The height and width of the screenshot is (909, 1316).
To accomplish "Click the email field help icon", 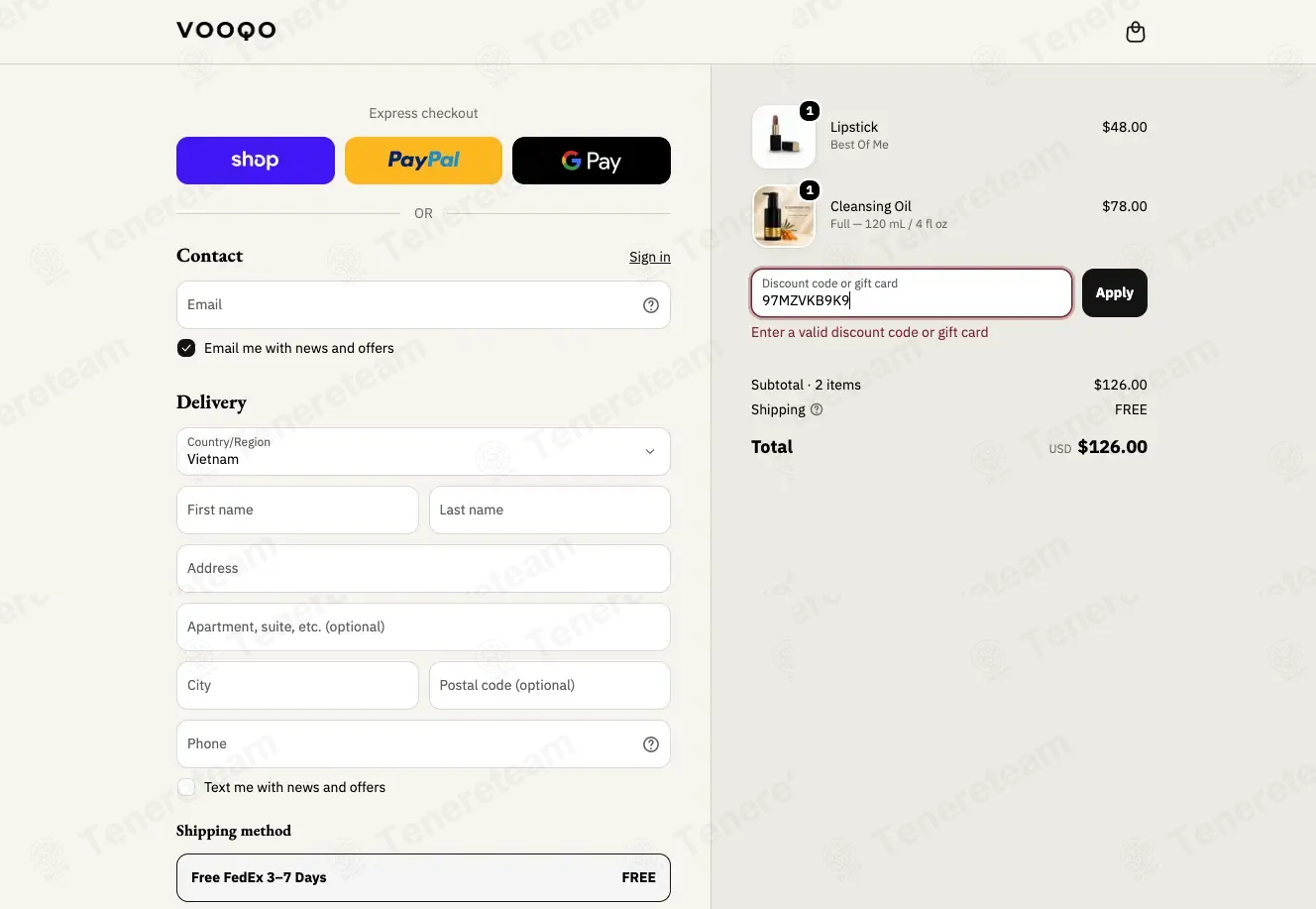I will pyautogui.click(x=651, y=305).
